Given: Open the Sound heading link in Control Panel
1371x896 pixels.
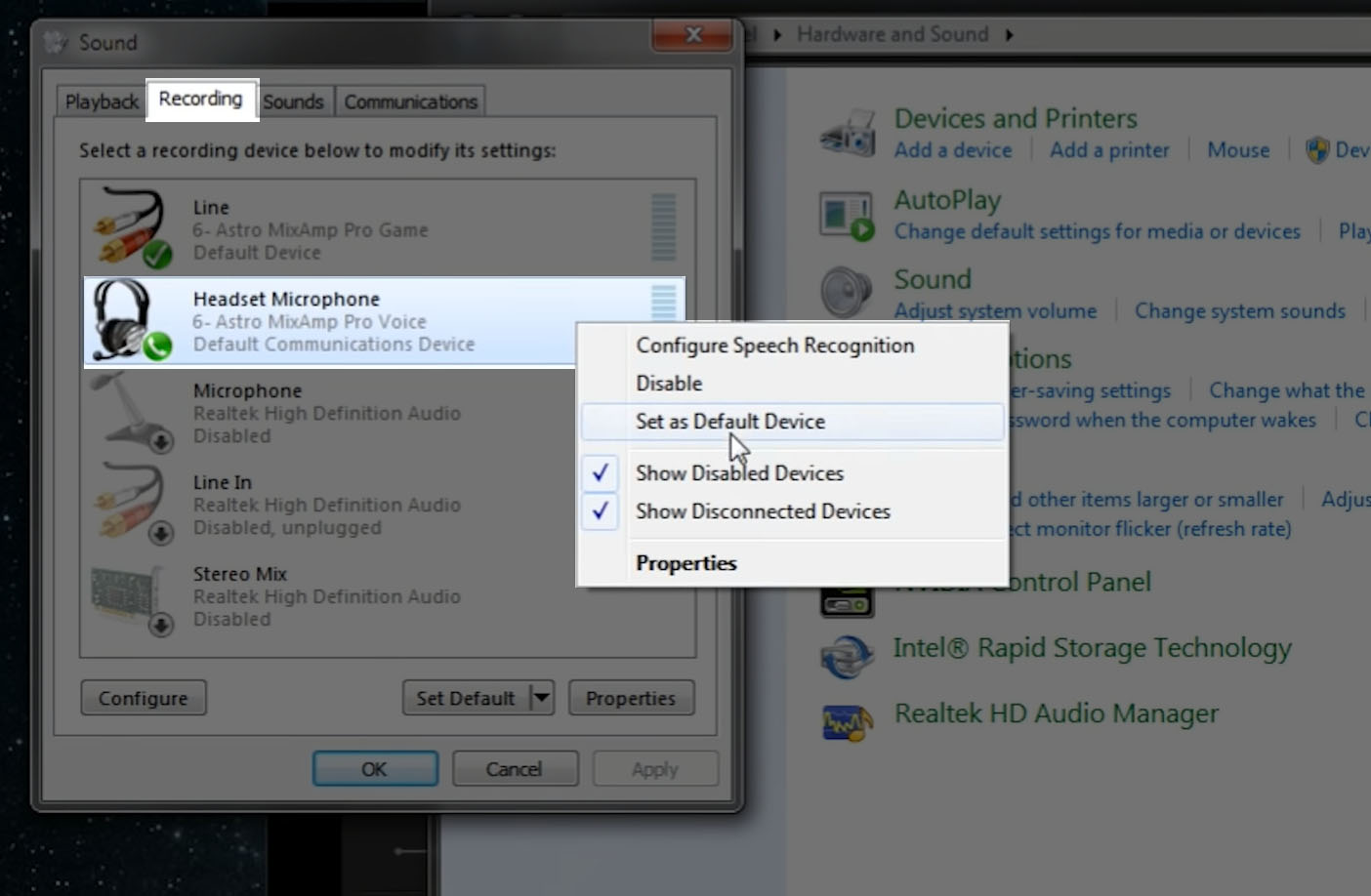Looking at the screenshot, I should (x=933, y=279).
